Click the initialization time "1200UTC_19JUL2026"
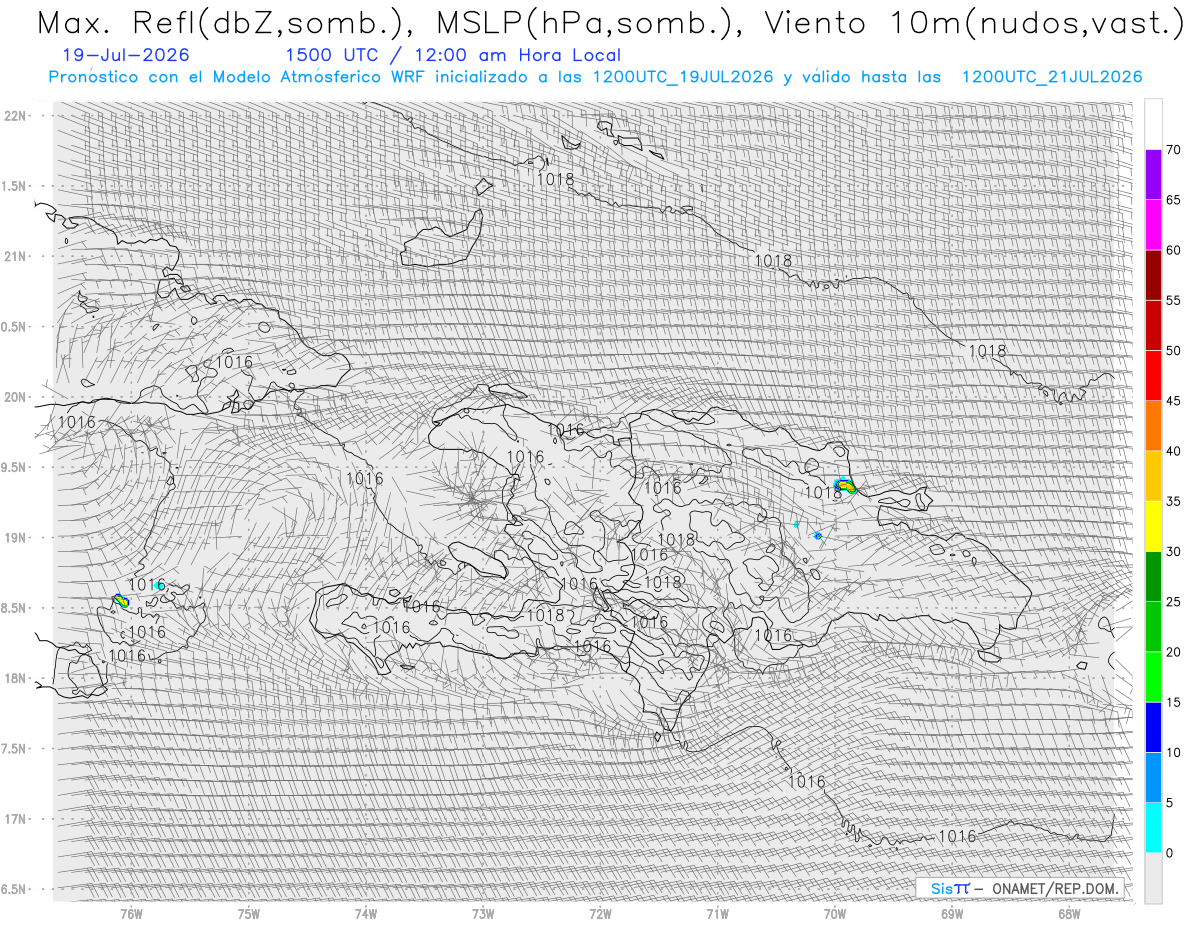The width and height of the screenshot is (1200, 927). (683, 77)
